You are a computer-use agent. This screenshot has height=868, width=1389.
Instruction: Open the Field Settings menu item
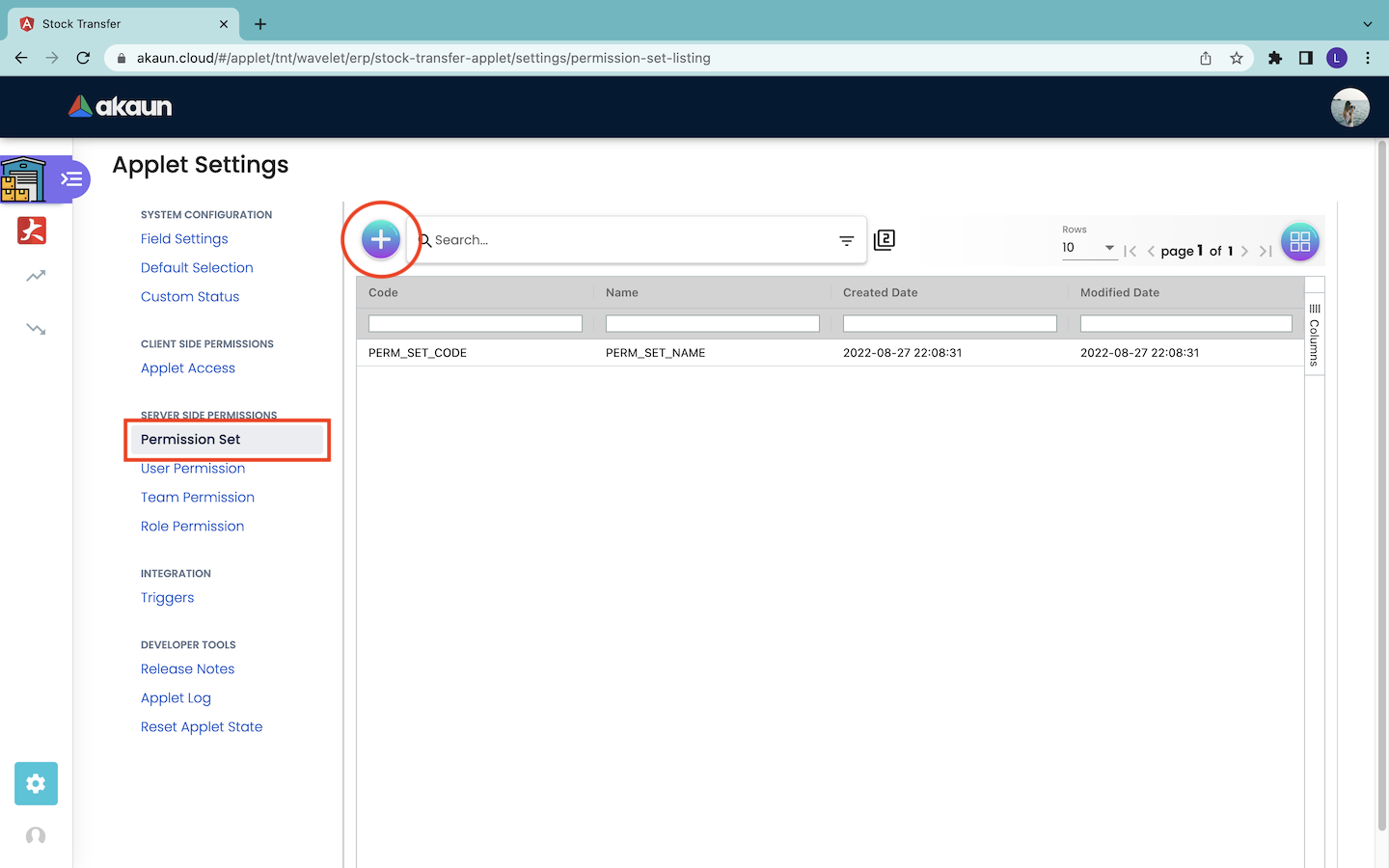pos(184,239)
